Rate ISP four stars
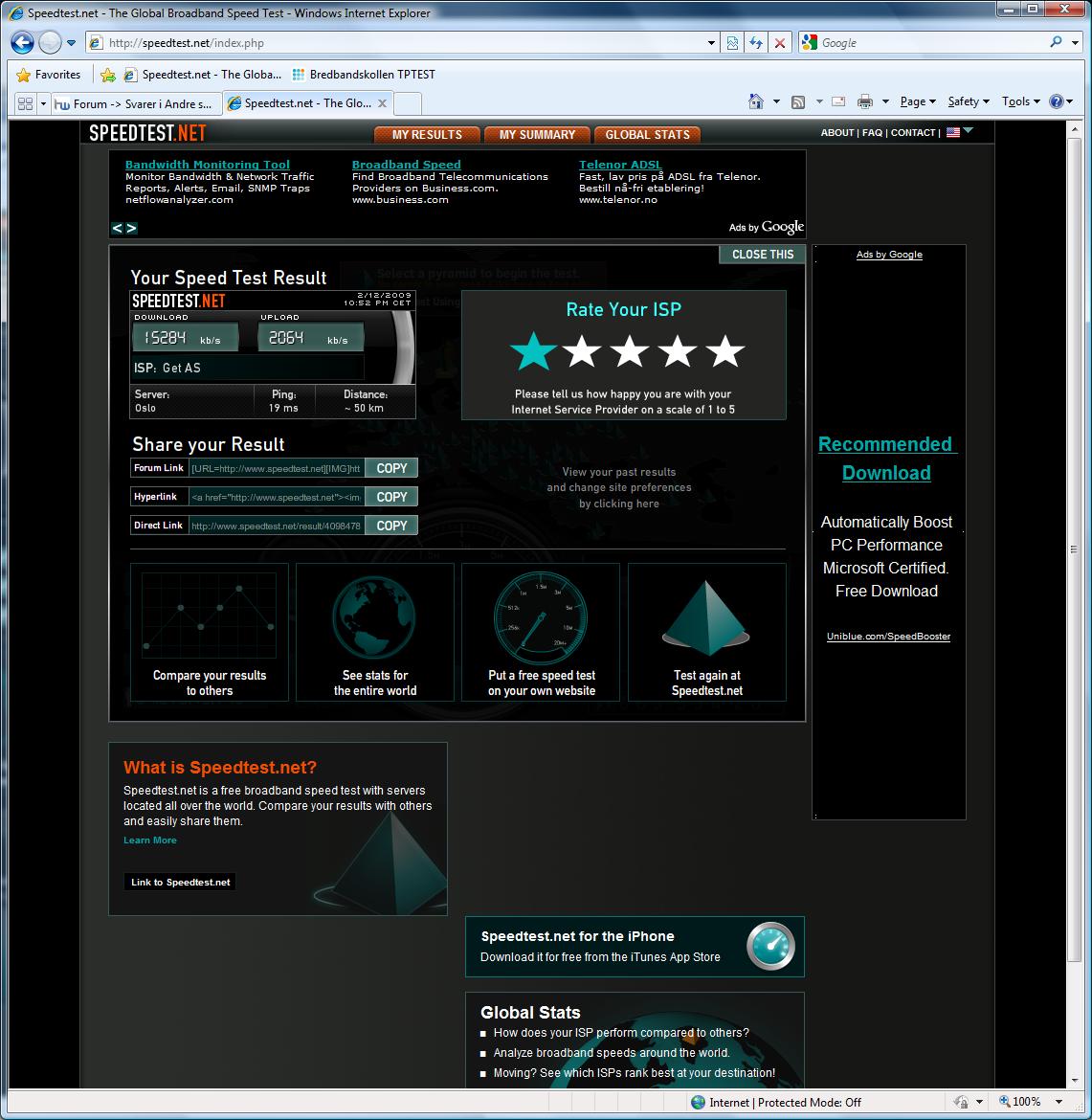Viewport: 1092px width, 1120px height. point(678,350)
